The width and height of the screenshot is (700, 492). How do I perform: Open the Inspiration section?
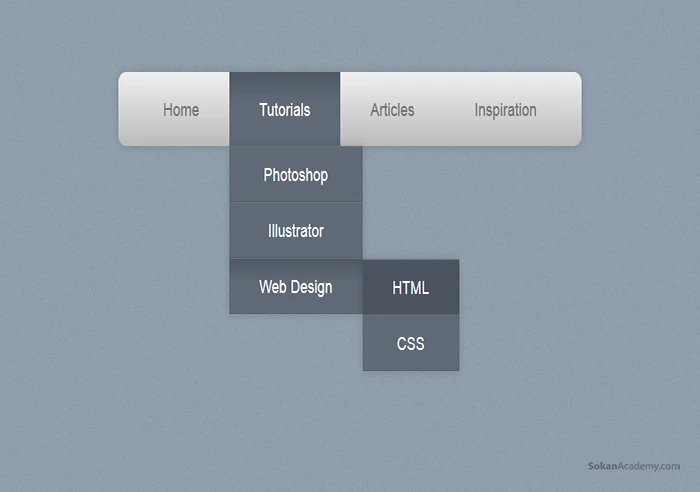click(x=505, y=110)
